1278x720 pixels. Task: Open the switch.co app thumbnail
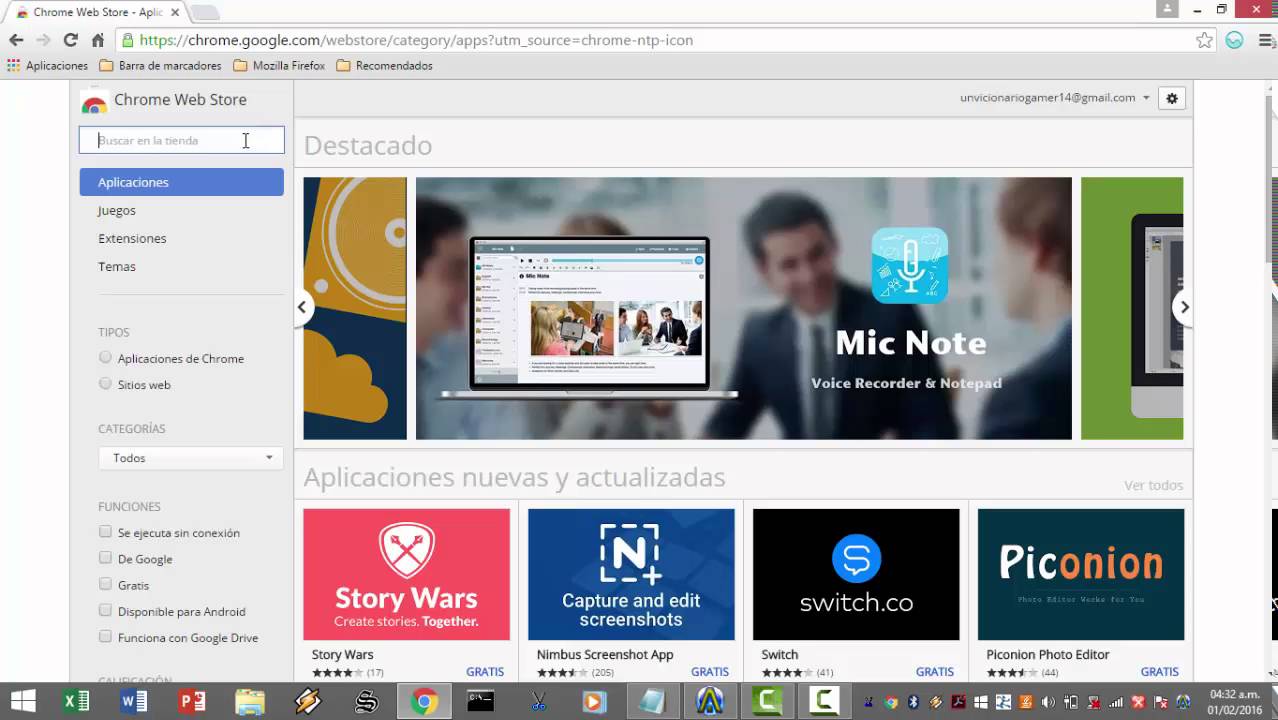(856, 574)
